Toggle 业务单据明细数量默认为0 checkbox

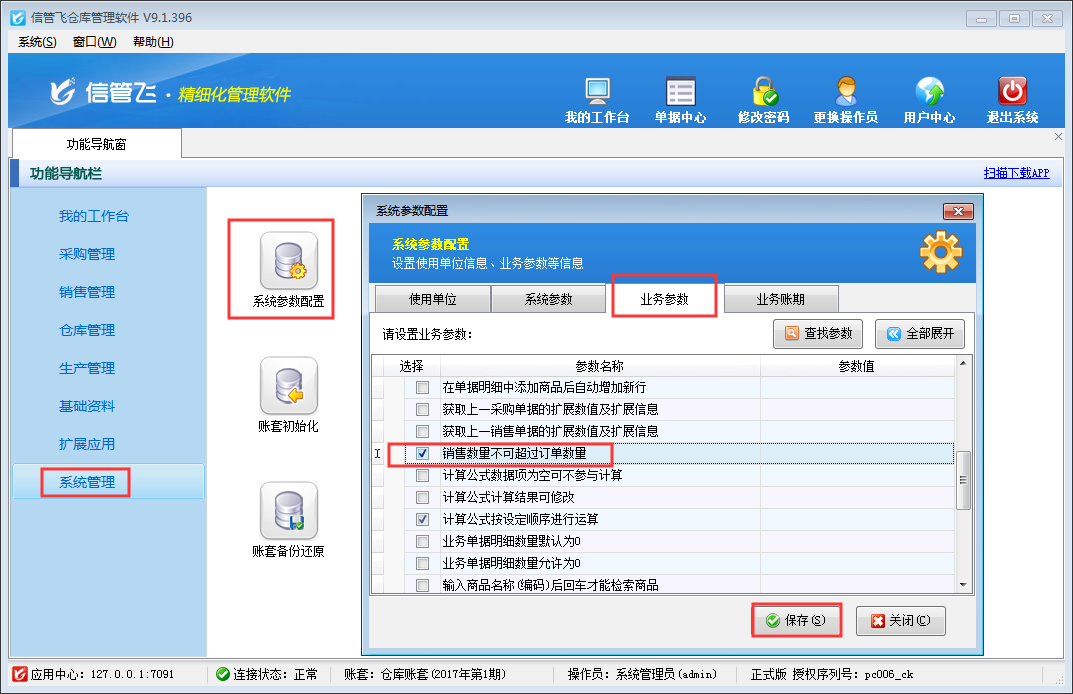(x=422, y=541)
